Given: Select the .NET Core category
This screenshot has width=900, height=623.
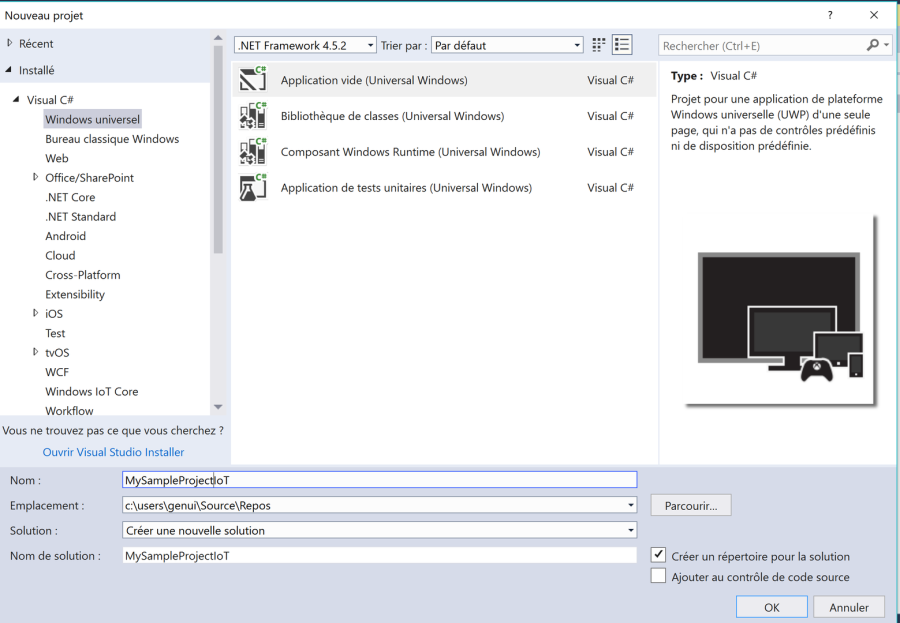Looking at the screenshot, I should pos(70,197).
